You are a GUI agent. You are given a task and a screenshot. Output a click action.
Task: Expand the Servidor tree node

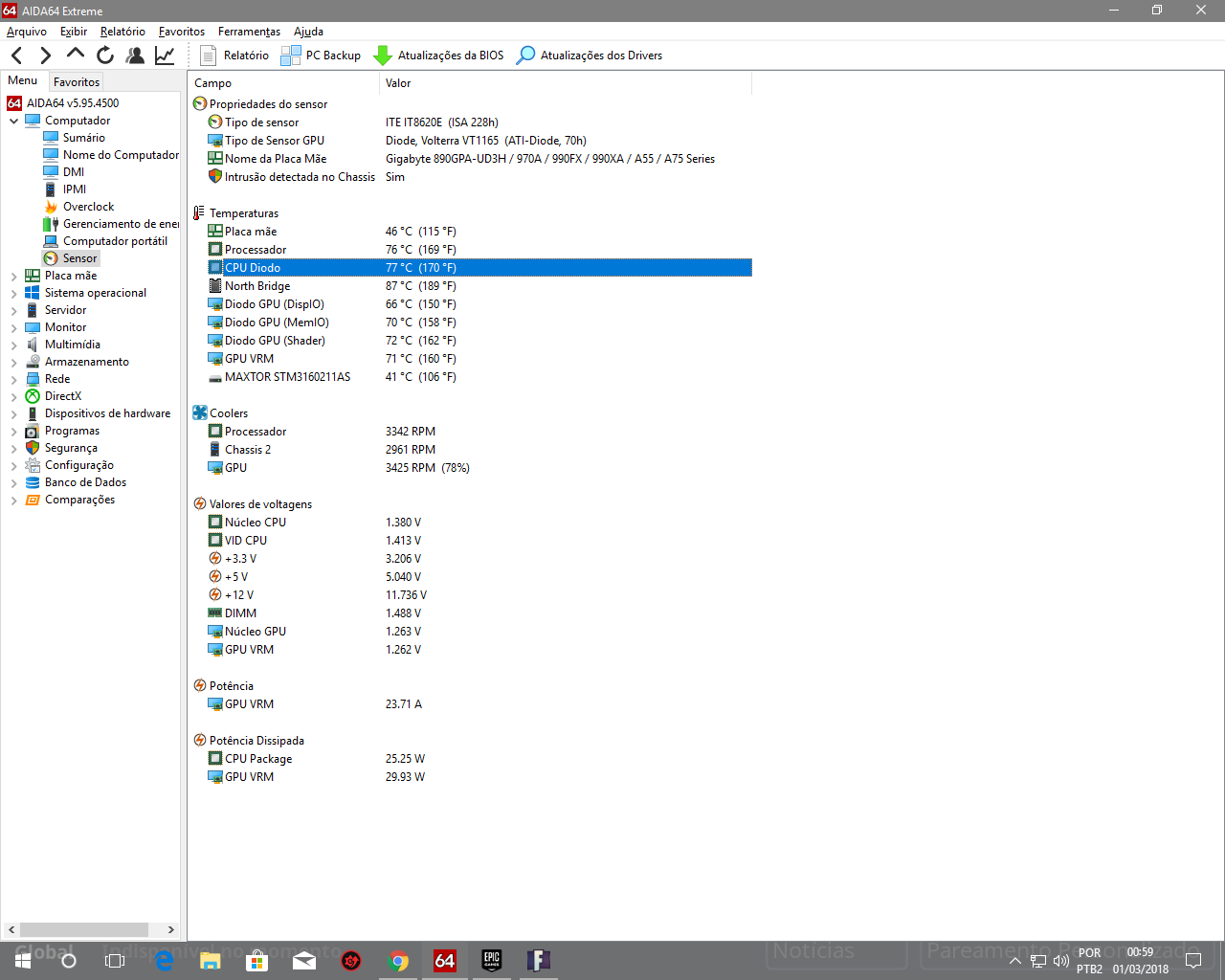[13, 310]
